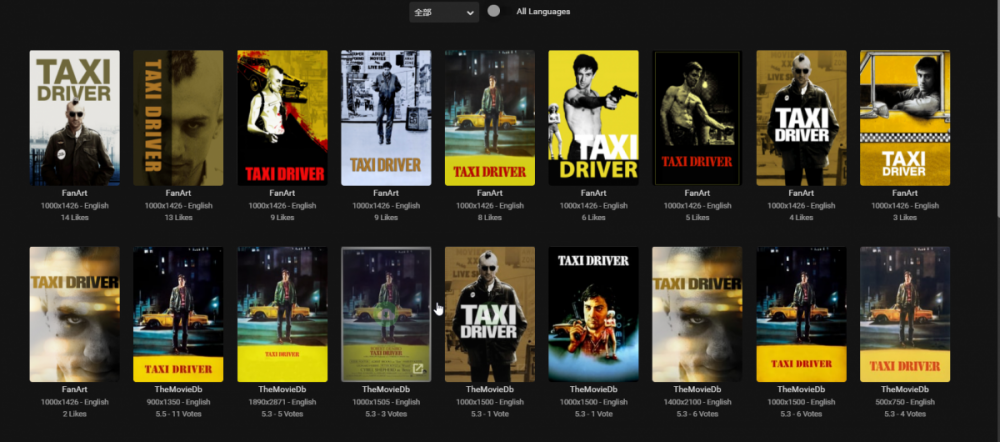Viewport: 1000px width, 442px height.
Task: Select the FanArt poster with 14 Likes
Action: (75, 118)
